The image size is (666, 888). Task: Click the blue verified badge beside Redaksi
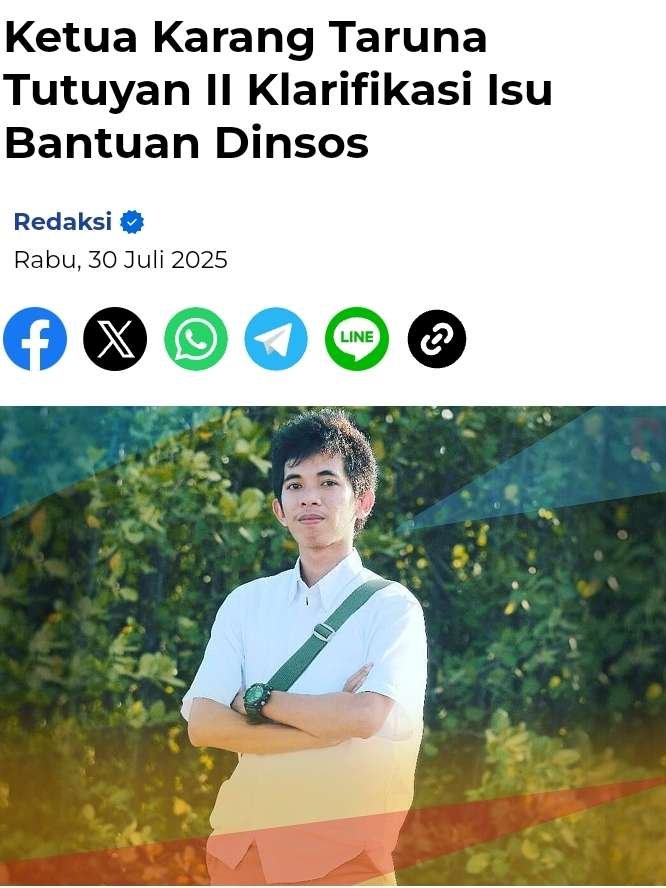point(132,222)
